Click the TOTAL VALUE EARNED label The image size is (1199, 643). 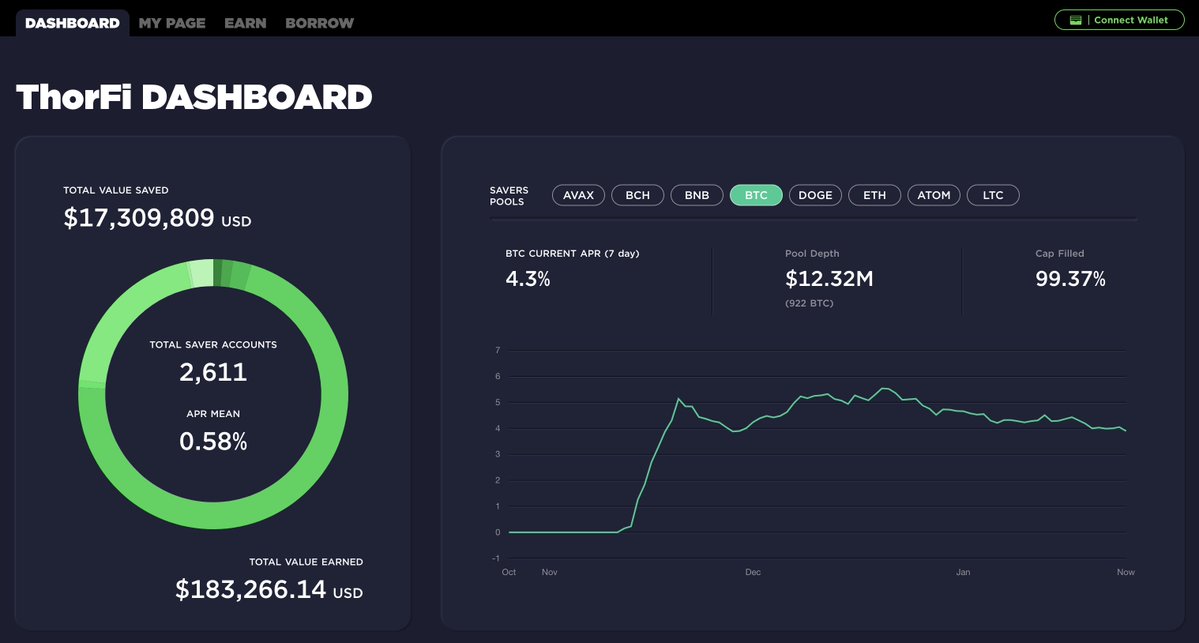306,562
